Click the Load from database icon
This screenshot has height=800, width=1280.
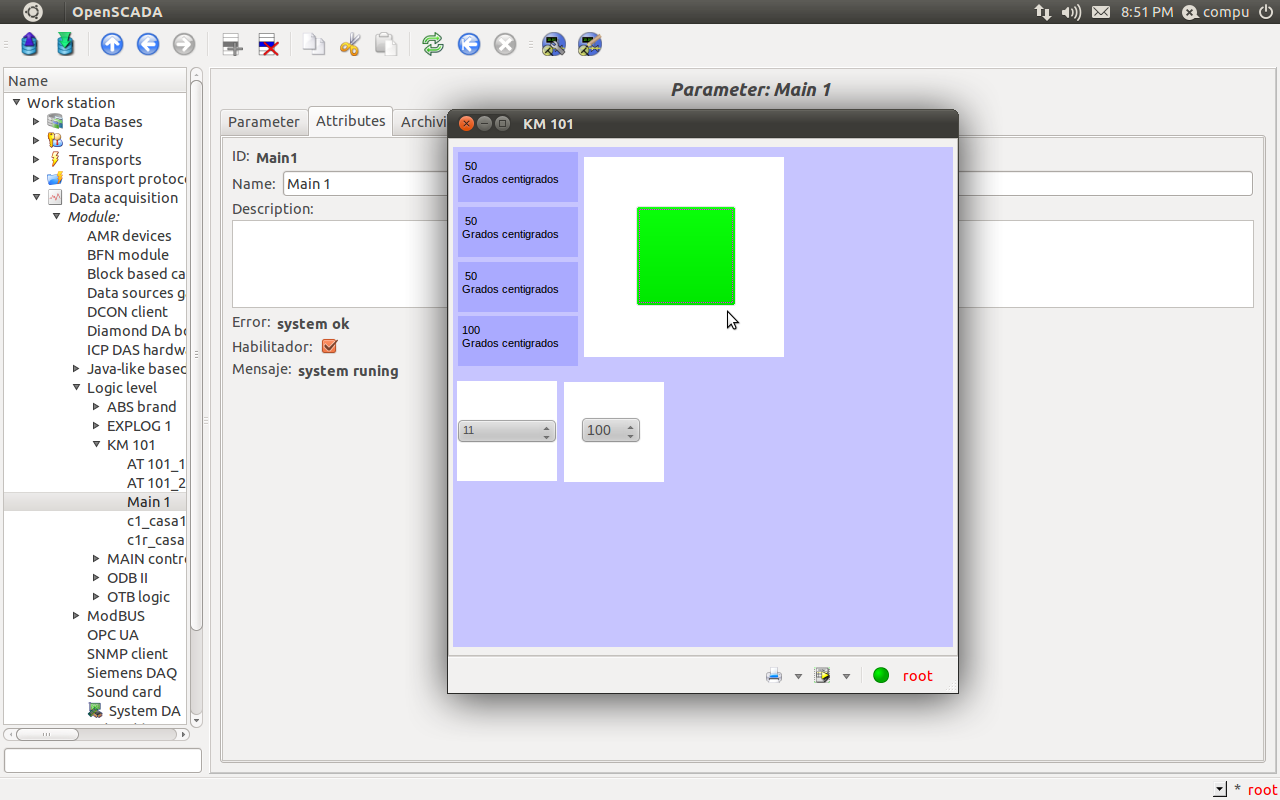pos(30,44)
